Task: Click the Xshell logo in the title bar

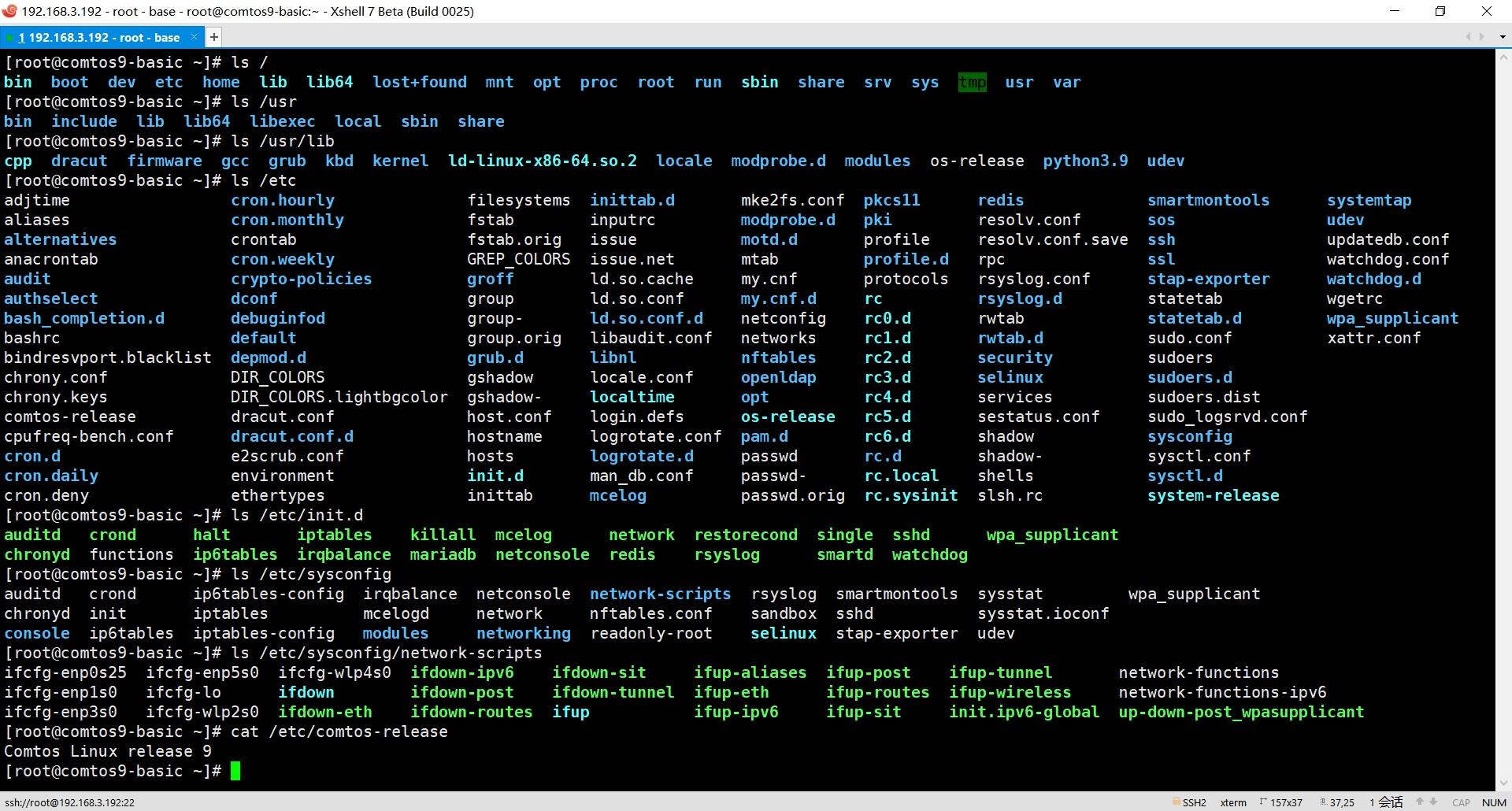Action: pyautogui.click(x=9, y=11)
